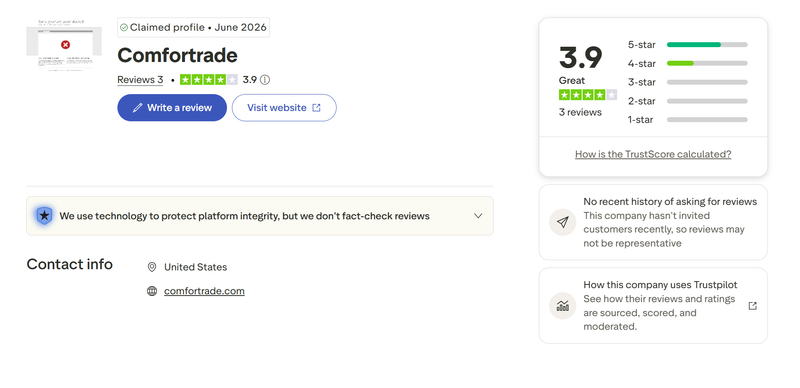The height and width of the screenshot is (388, 800).
Task: Select the 3-star rating row
Action: [x=688, y=82]
